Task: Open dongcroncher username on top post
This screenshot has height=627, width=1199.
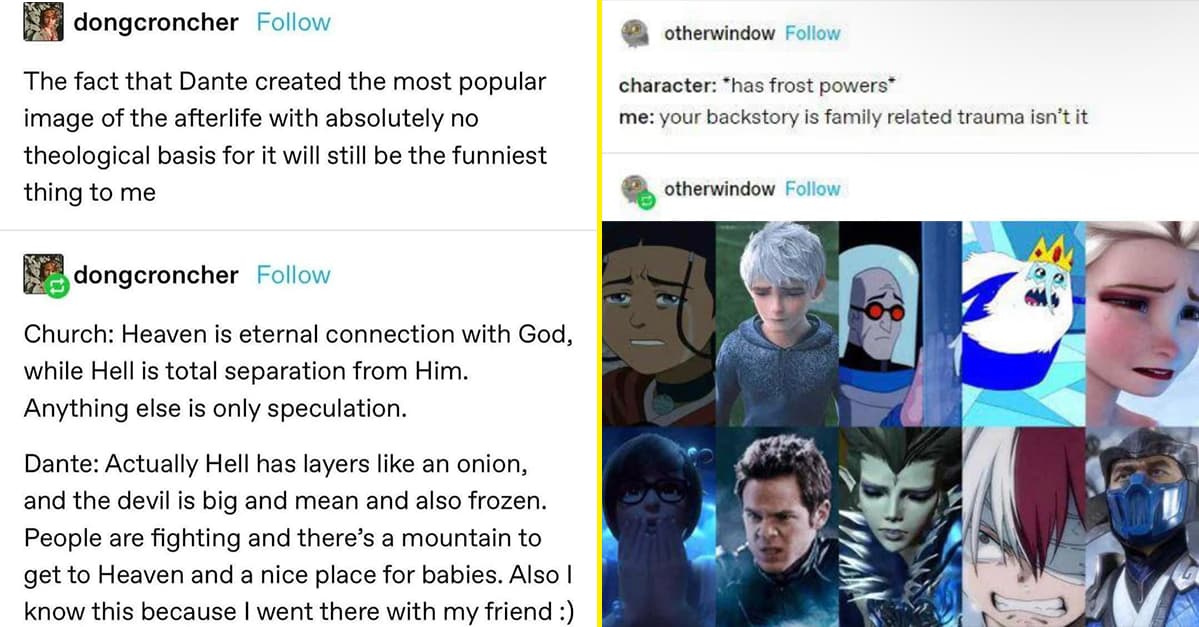Action: tap(156, 22)
